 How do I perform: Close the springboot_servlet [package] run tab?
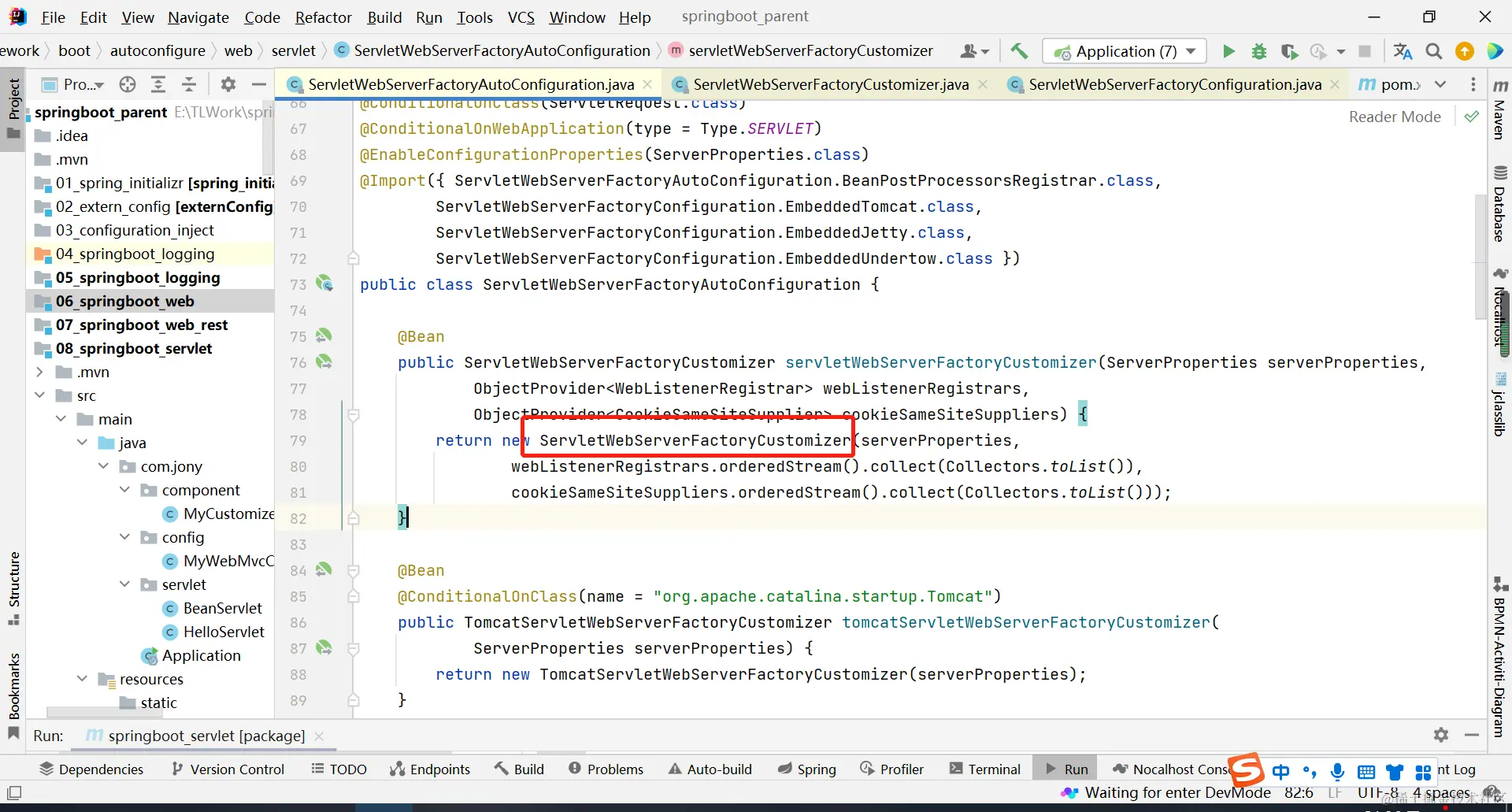(x=319, y=736)
